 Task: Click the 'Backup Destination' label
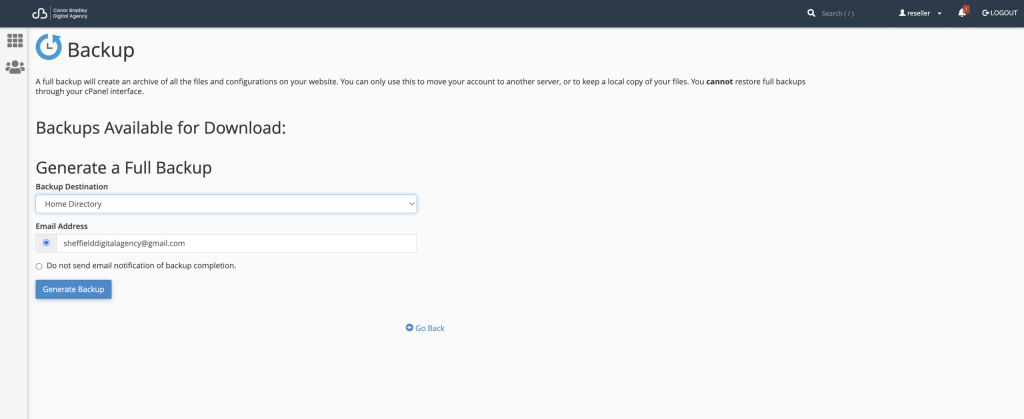(72, 187)
